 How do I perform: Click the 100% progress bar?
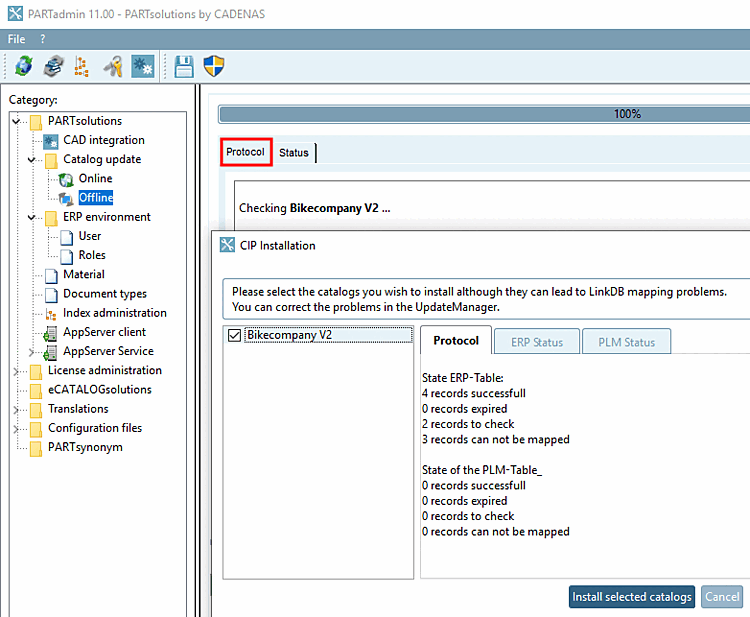point(484,114)
